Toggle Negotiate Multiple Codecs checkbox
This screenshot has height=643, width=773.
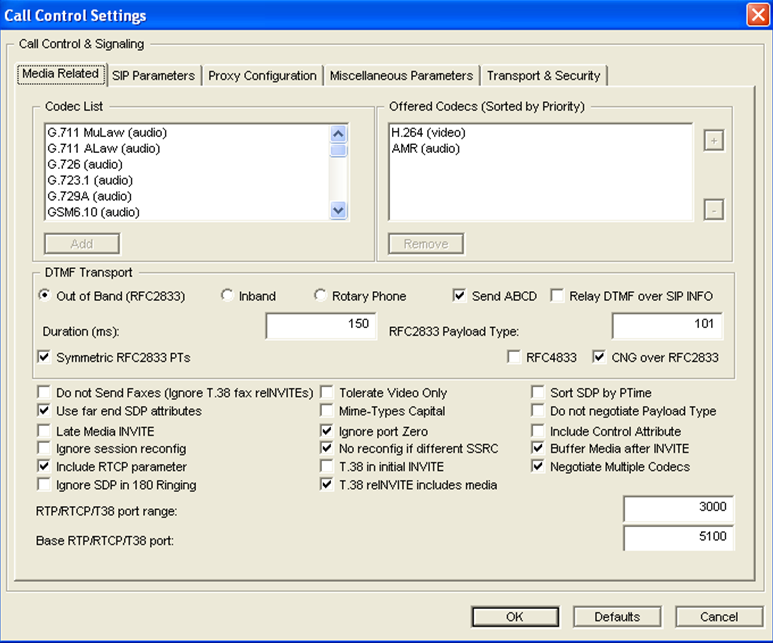540,467
